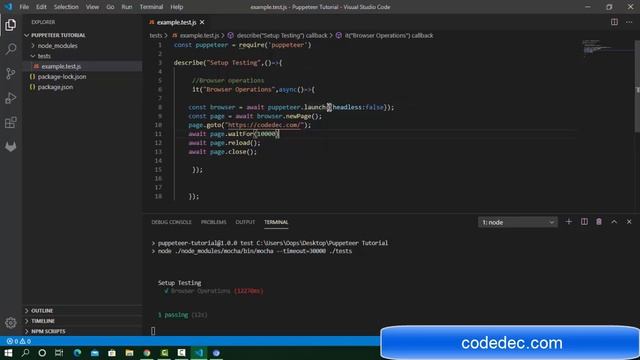The width and height of the screenshot is (640, 360).
Task: Open the GitLab extension icon
Action: [x=11, y=147]
